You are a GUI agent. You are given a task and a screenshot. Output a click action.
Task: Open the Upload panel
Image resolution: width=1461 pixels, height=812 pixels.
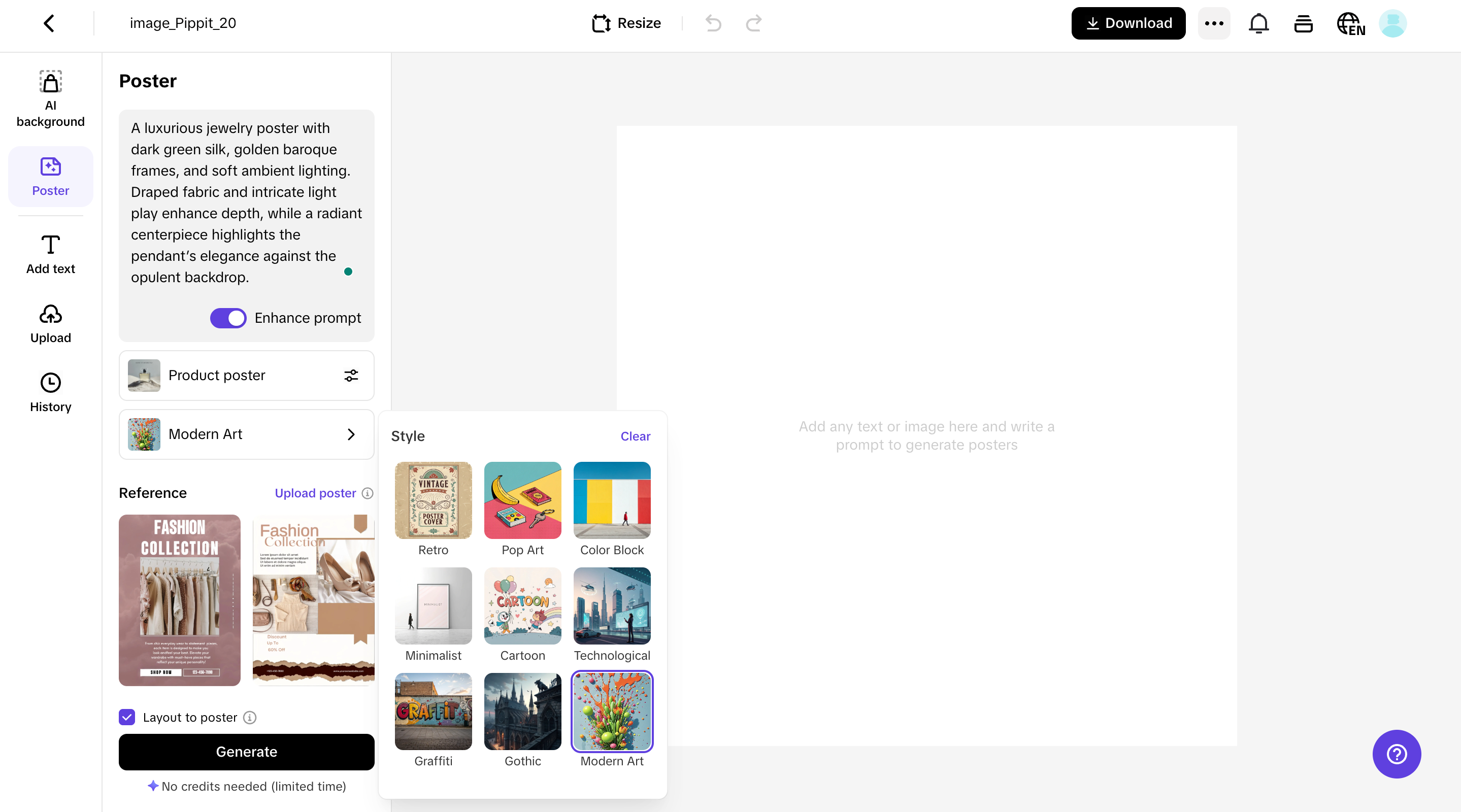(50, 323)
